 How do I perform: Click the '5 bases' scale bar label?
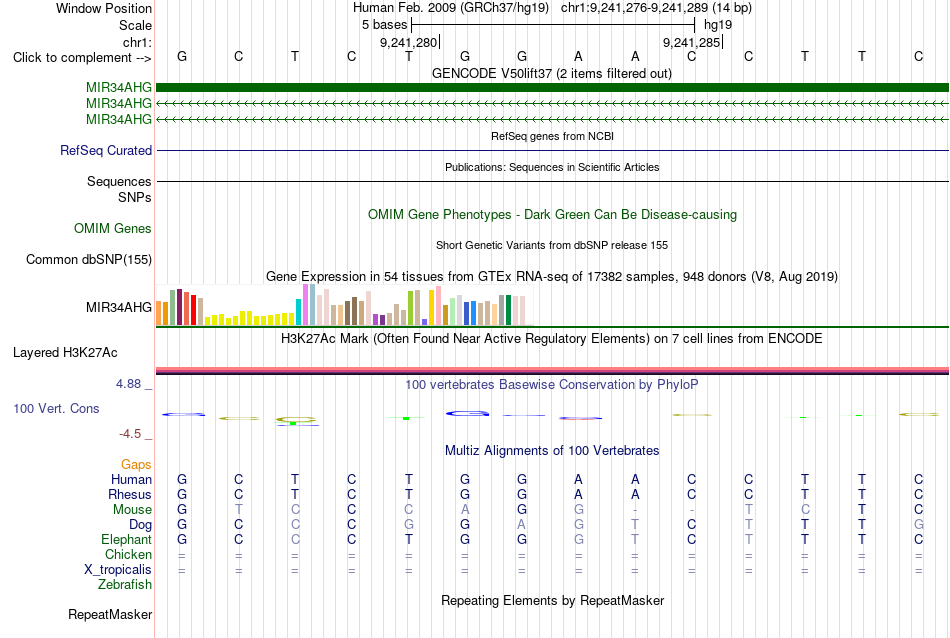pos(385,25)
